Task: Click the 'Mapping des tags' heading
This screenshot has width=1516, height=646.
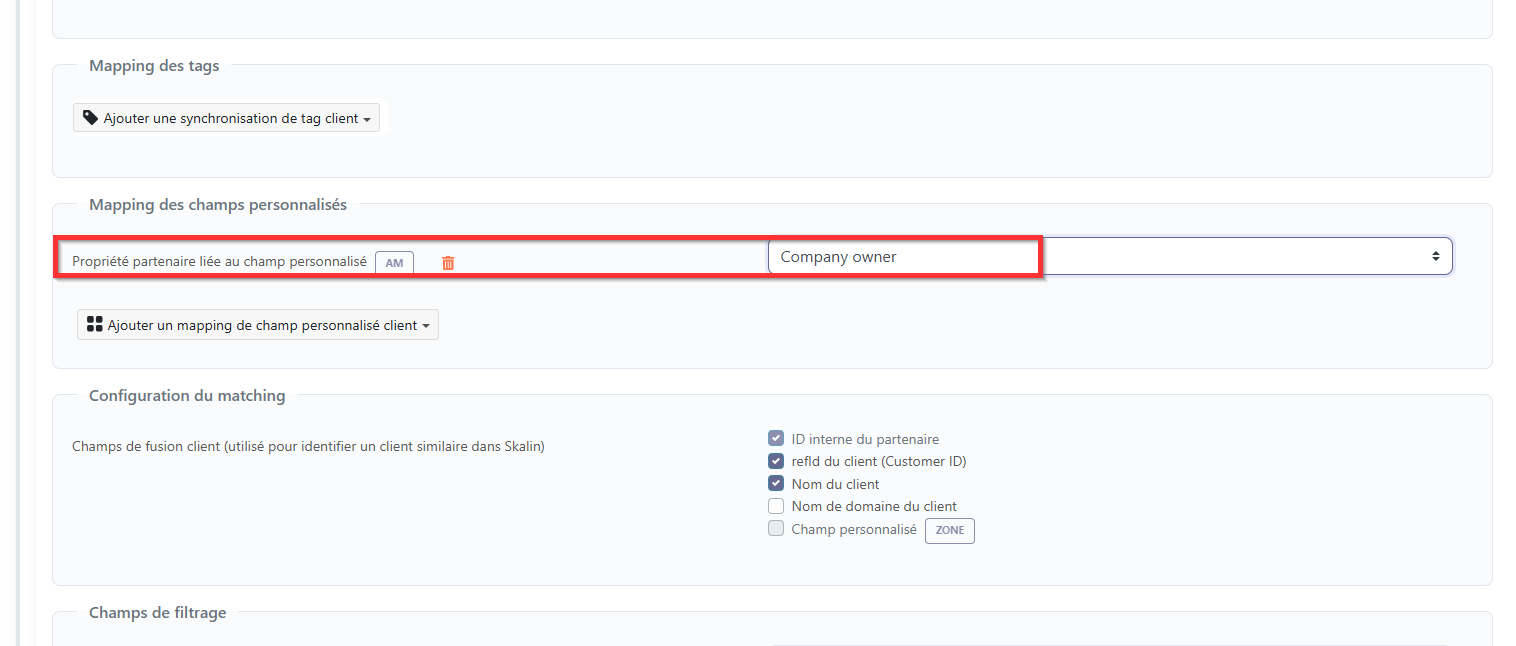Action: (x=154, y=66)
